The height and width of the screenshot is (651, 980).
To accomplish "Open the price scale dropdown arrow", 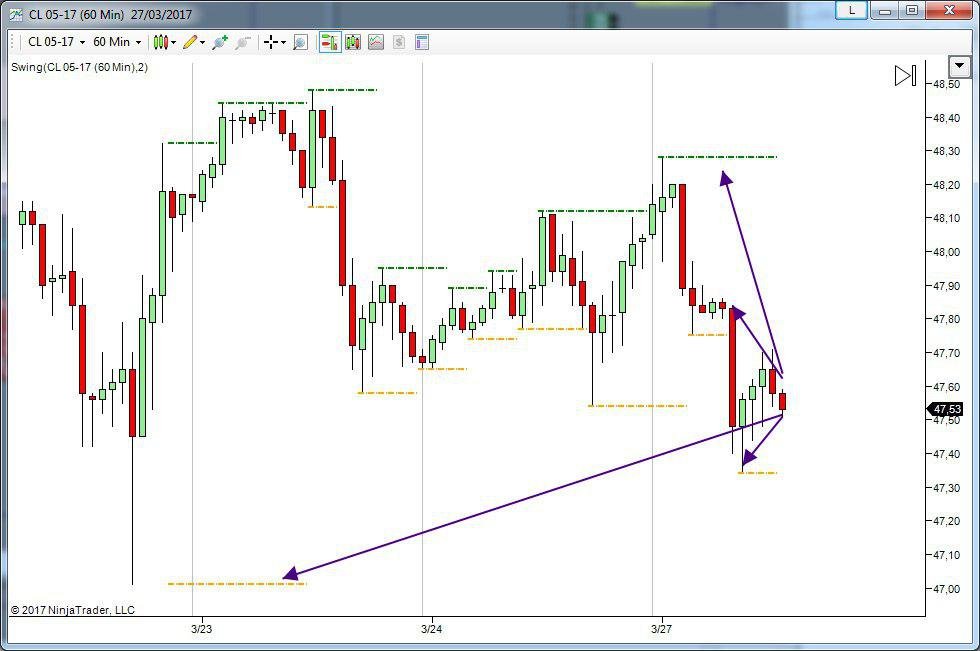I will (x=959, y=65).
